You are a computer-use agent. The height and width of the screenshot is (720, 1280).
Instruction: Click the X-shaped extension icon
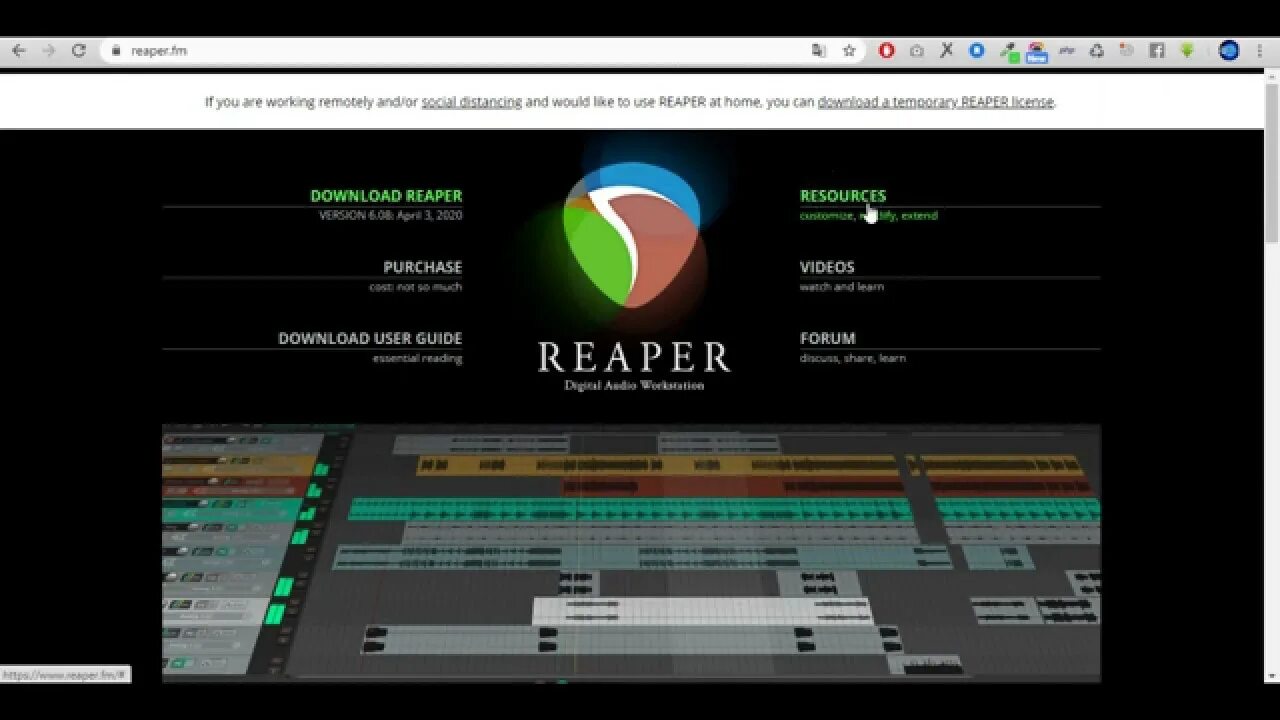946,51
